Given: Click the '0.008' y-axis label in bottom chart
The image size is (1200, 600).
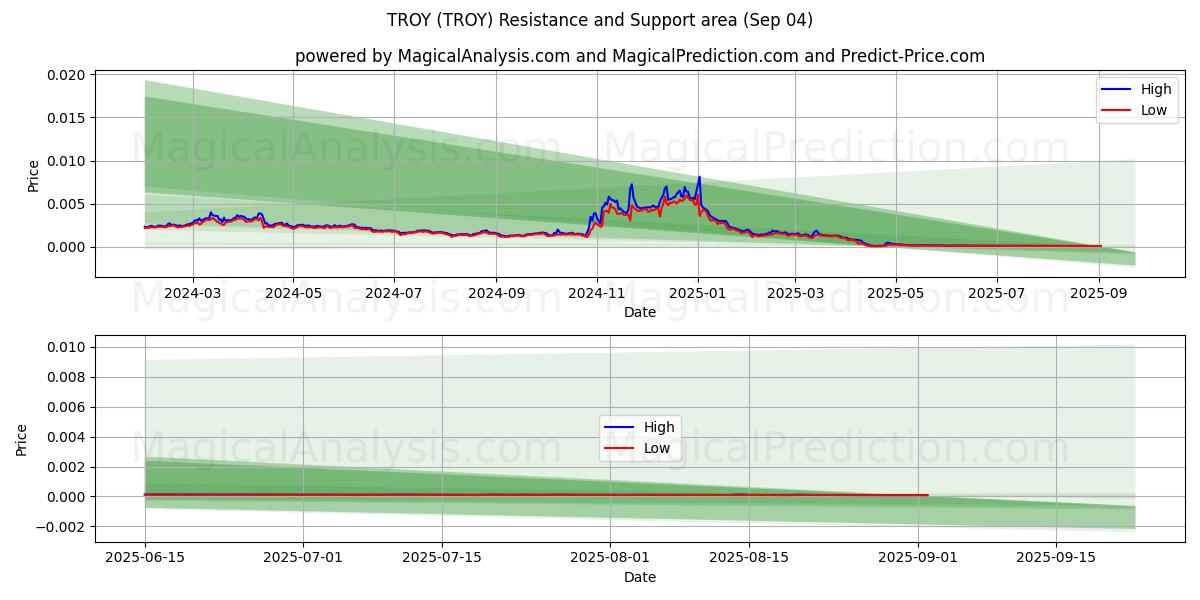Looking at the screenshot, I should coord(68,377).
